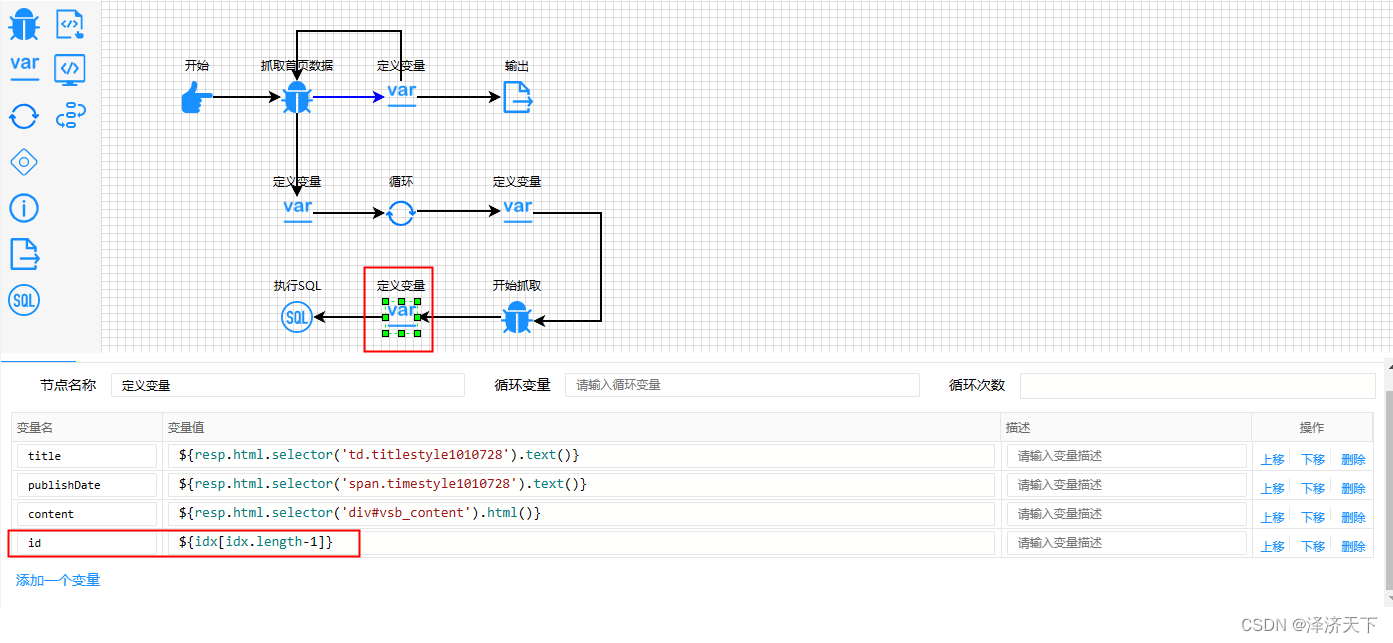Screen dimensions: 1393x643
Task: Focus the 循环次数 input field
Action: [1197, 385]
